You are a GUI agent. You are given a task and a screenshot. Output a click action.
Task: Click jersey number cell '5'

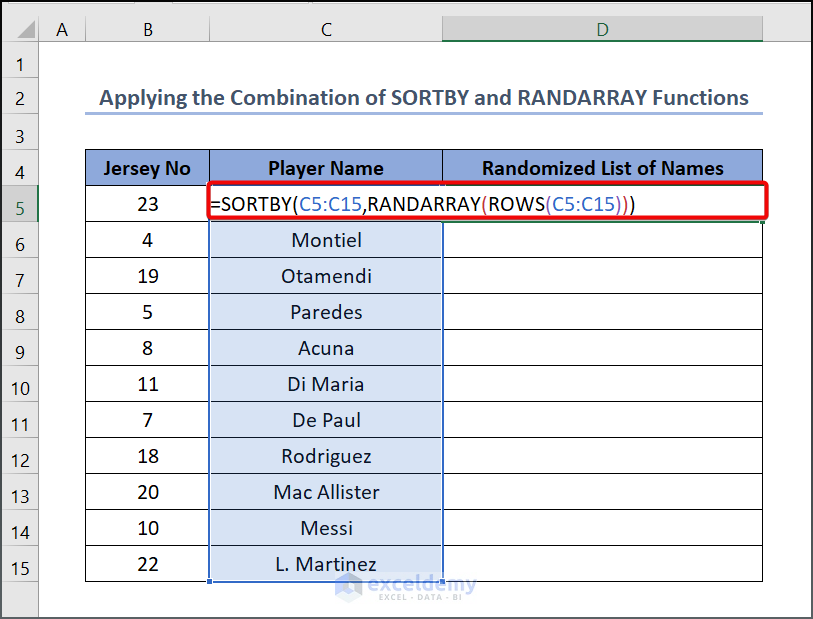148,312
